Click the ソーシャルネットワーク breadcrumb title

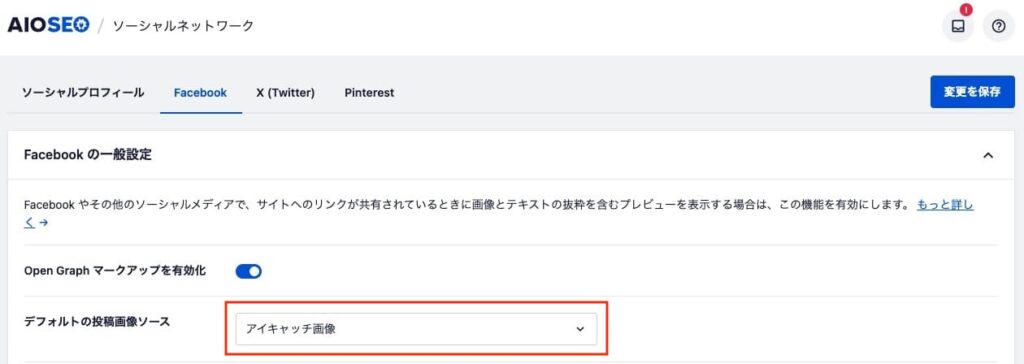pyautogui.click(x=183, y=26)
